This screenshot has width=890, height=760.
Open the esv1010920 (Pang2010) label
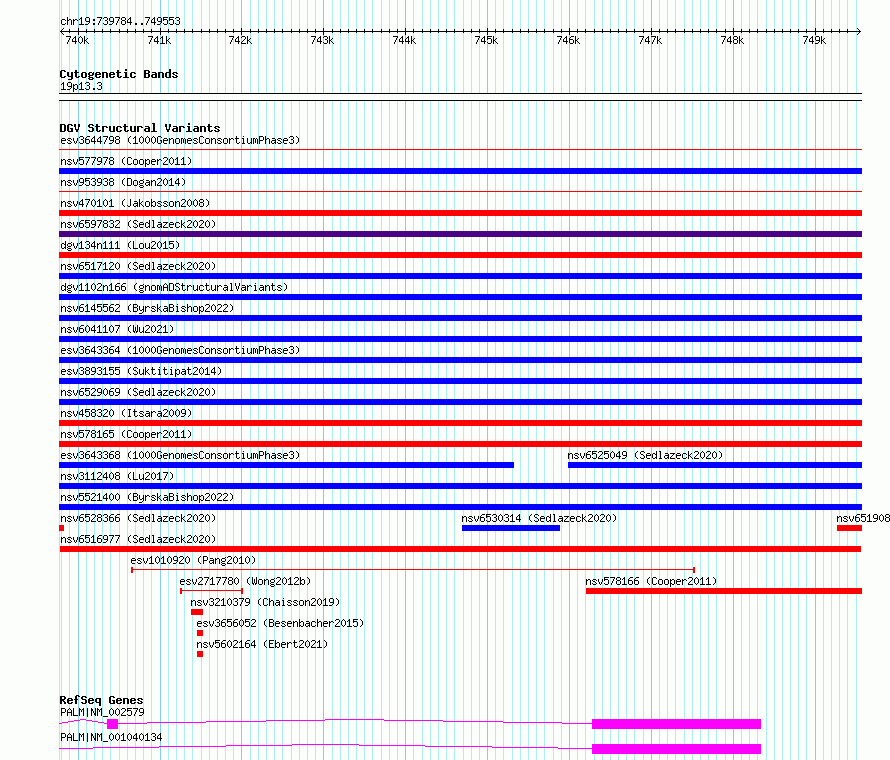point(193,561)
